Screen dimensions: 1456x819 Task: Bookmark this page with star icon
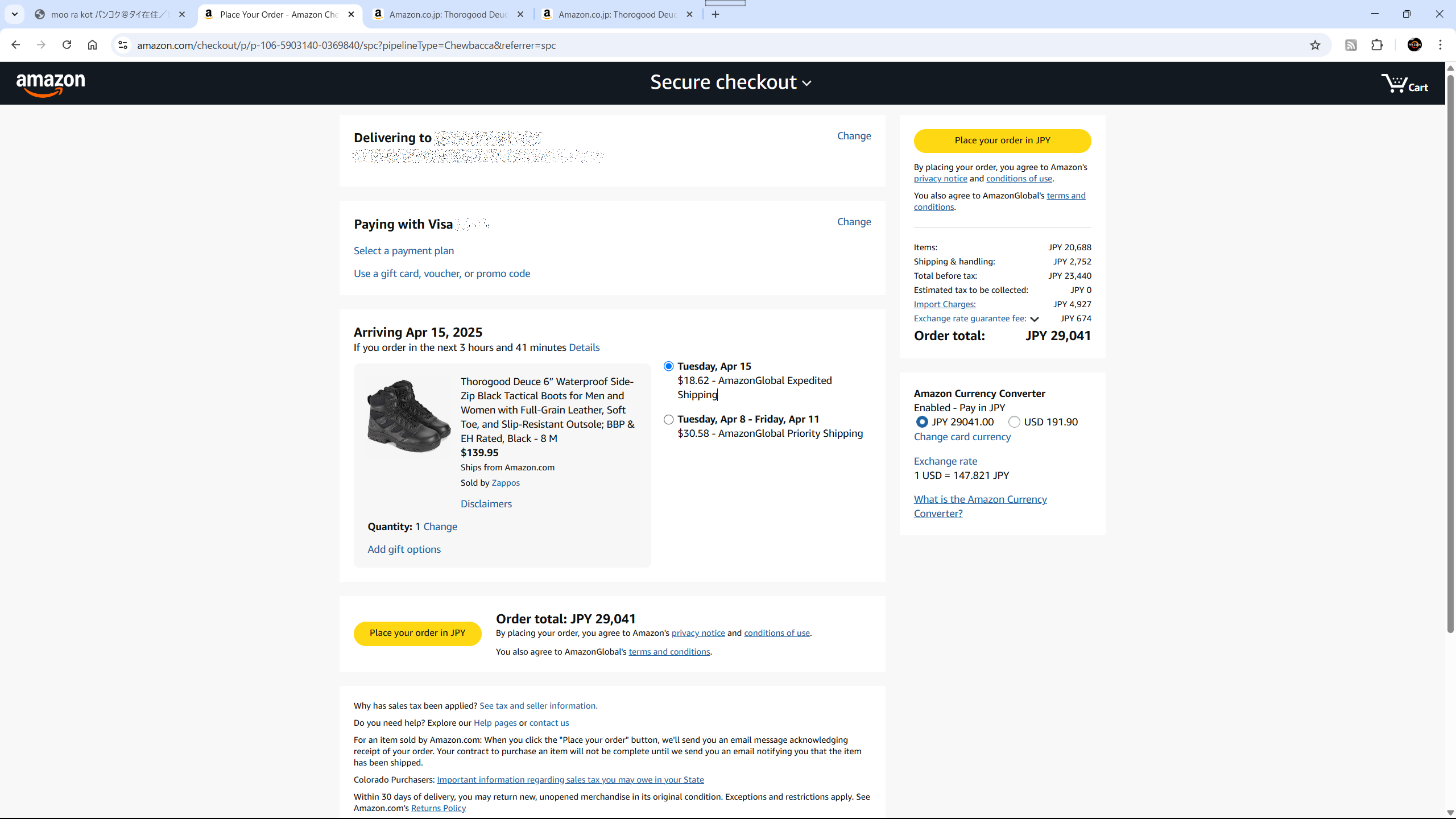click(x=1314, y=45)
